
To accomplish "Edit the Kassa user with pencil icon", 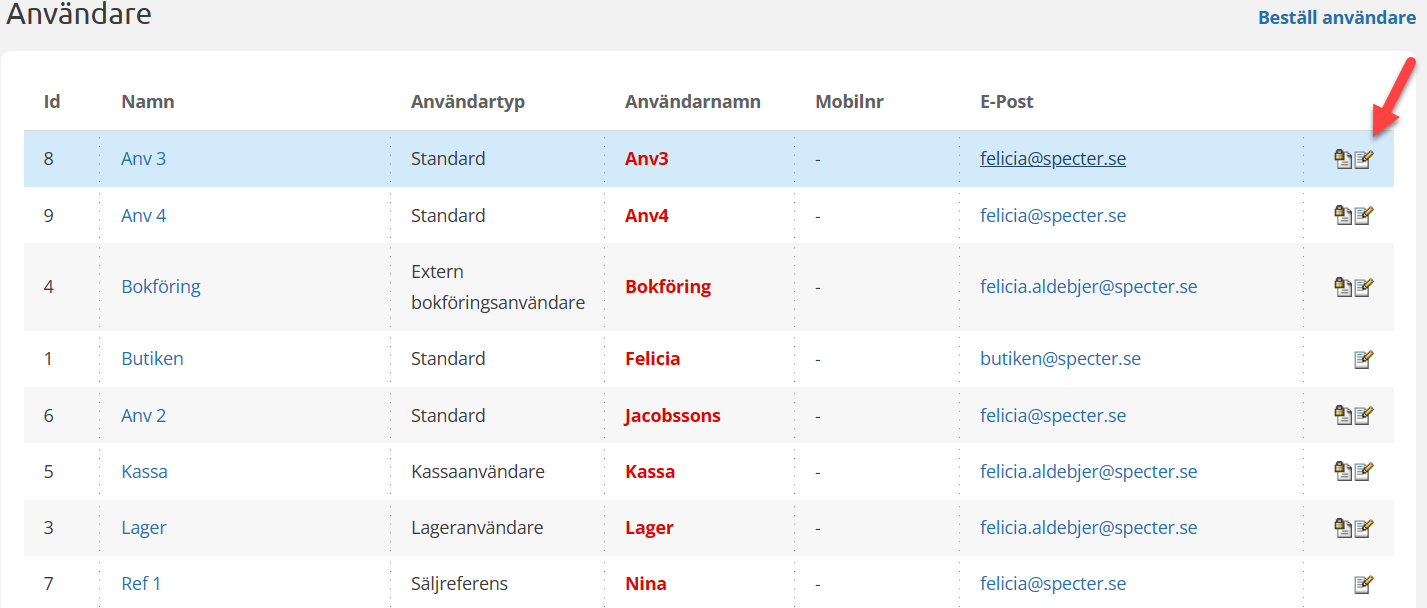I will pyautogui.click(x=1364, y=471).
